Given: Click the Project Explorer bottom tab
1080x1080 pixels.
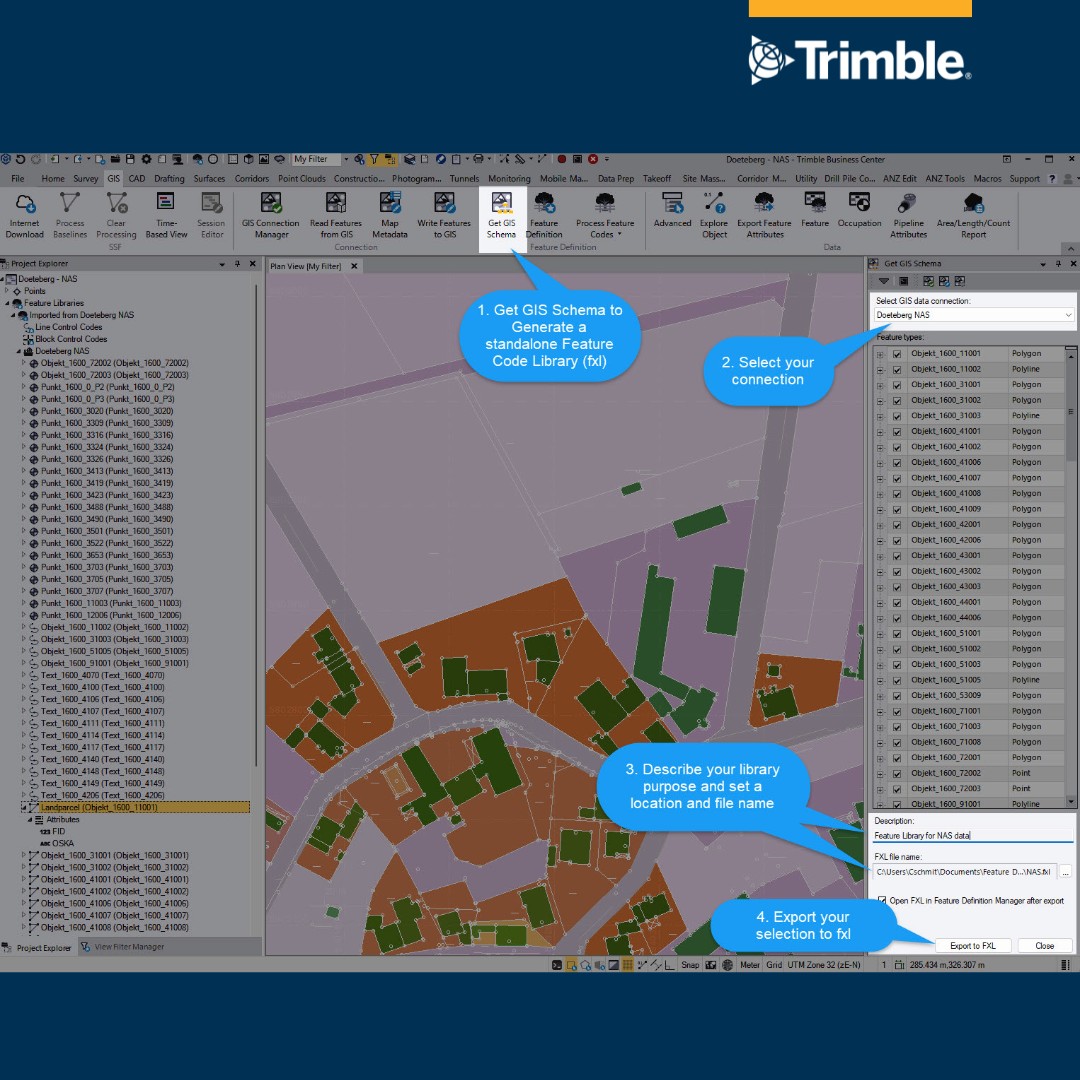Looking at the screenshot, I should click(x=38, y=948).
